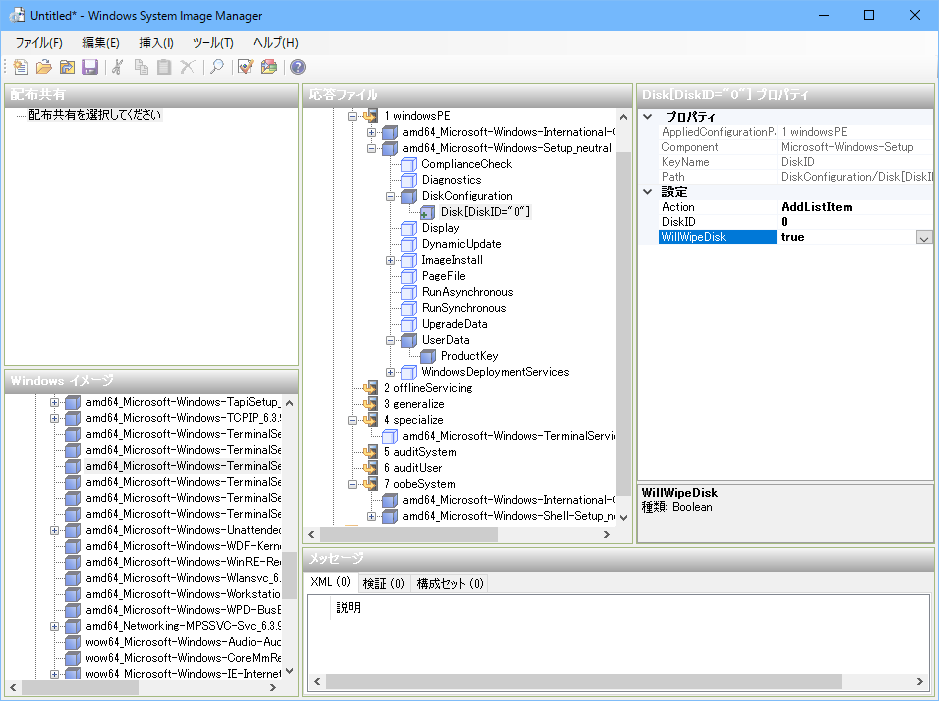Switch to the XML (0) tab
Screen dimensions: 939x701
331,582
